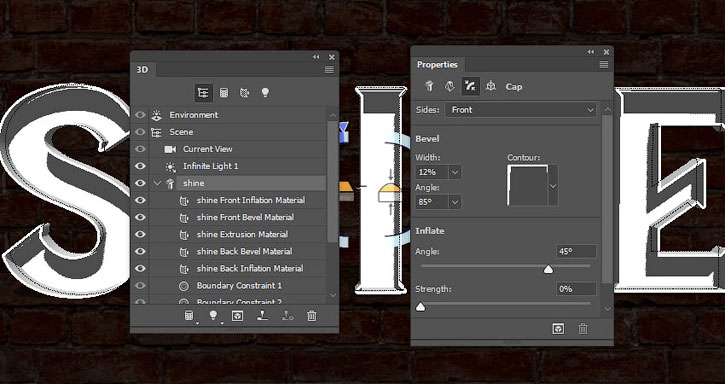The image size is (725, 384).
Task: Open the Deform properties icon
Action: pos(449,87)
